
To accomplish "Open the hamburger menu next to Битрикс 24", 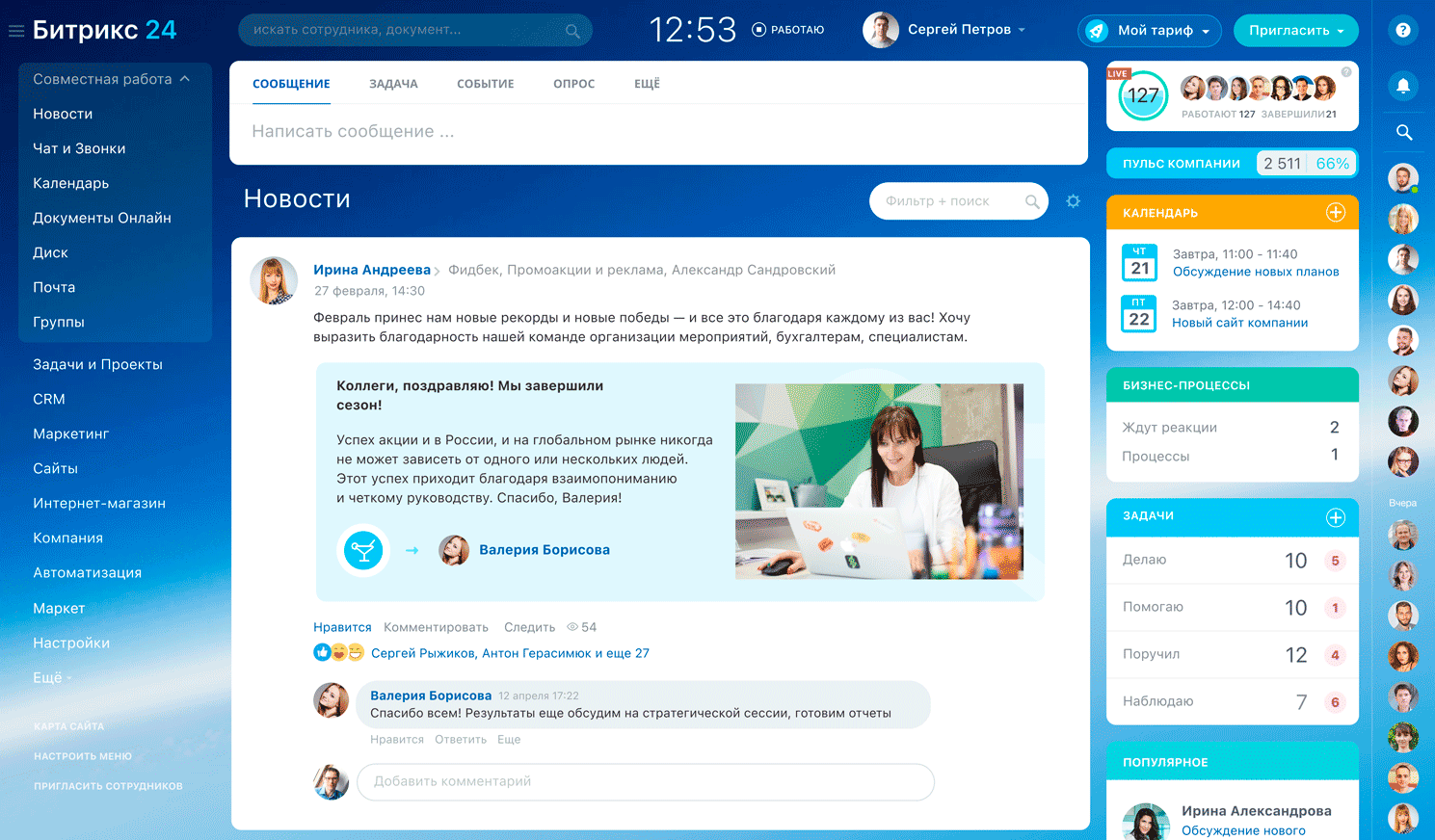I will pyautogui.click(x=15, y=31).
